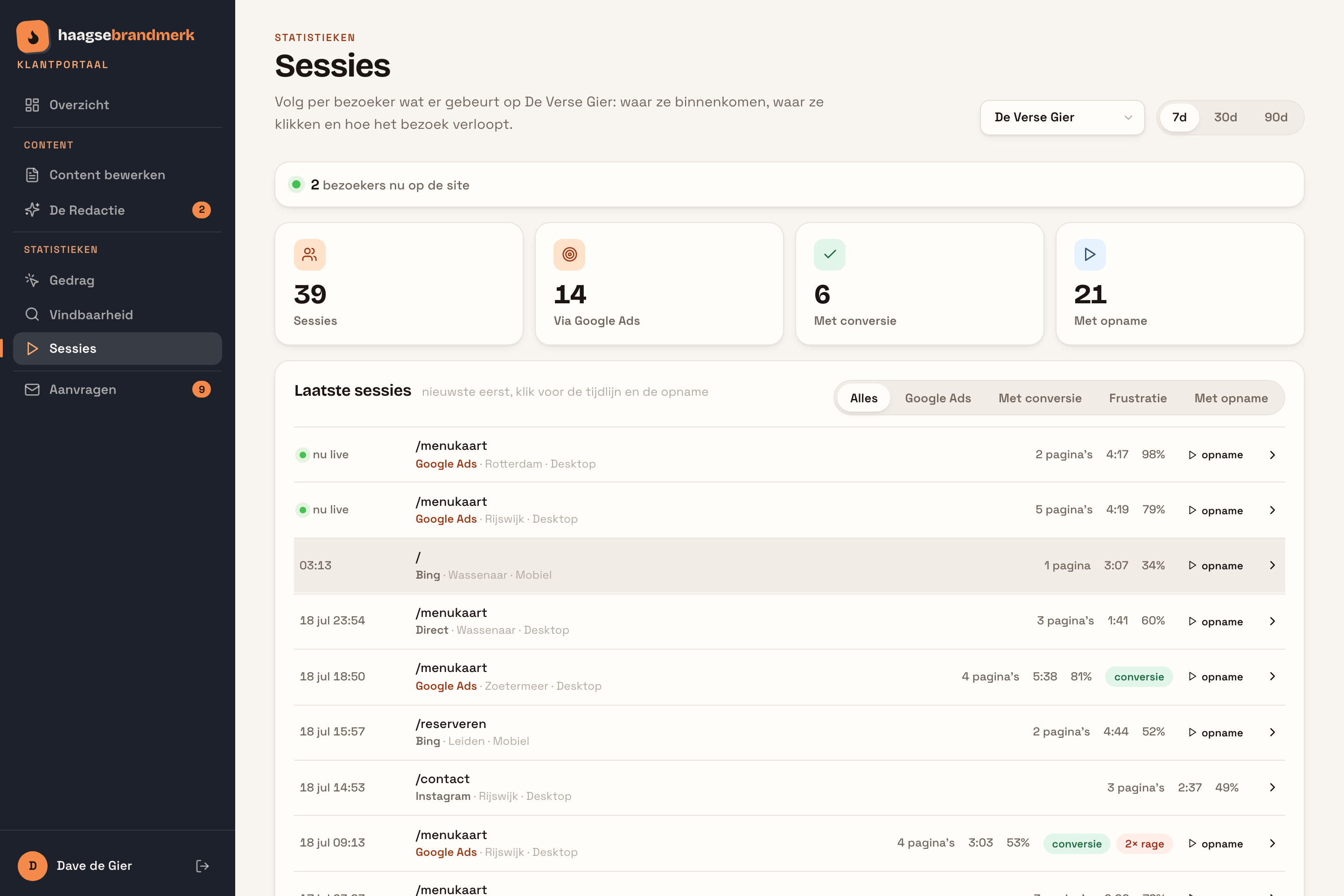Click the 39 Sessies stat value
The image size is (1344, 896).
click(x=310, y=294)
